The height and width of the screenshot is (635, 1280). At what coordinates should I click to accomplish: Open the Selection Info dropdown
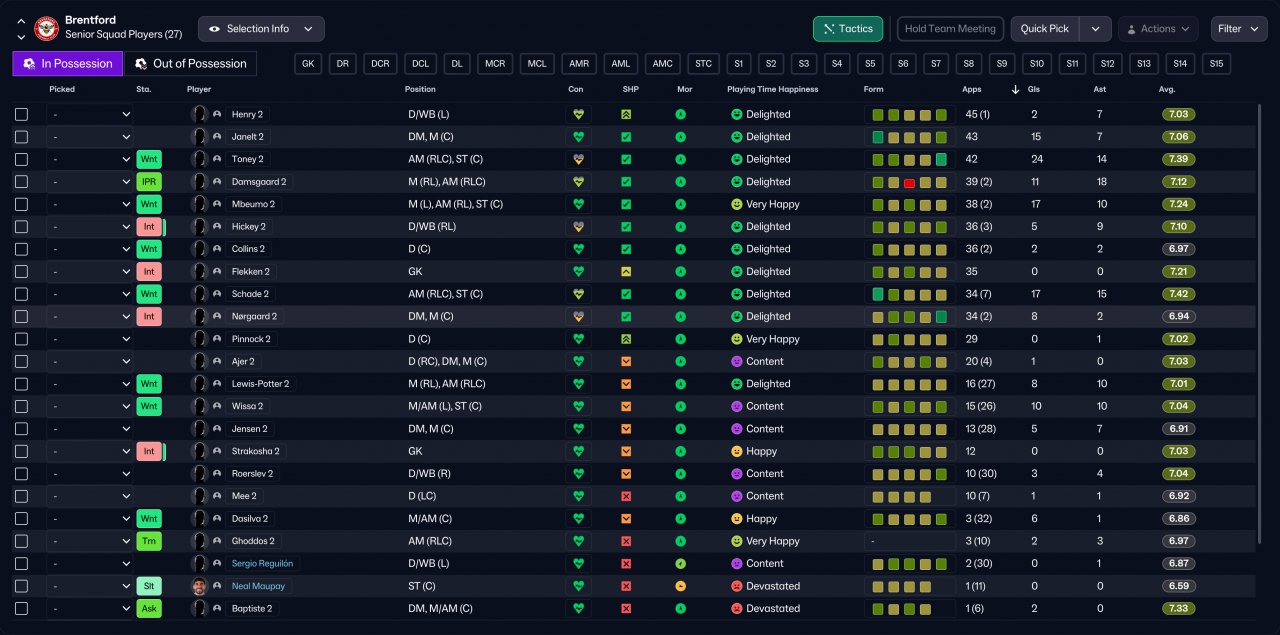point(261,29)
